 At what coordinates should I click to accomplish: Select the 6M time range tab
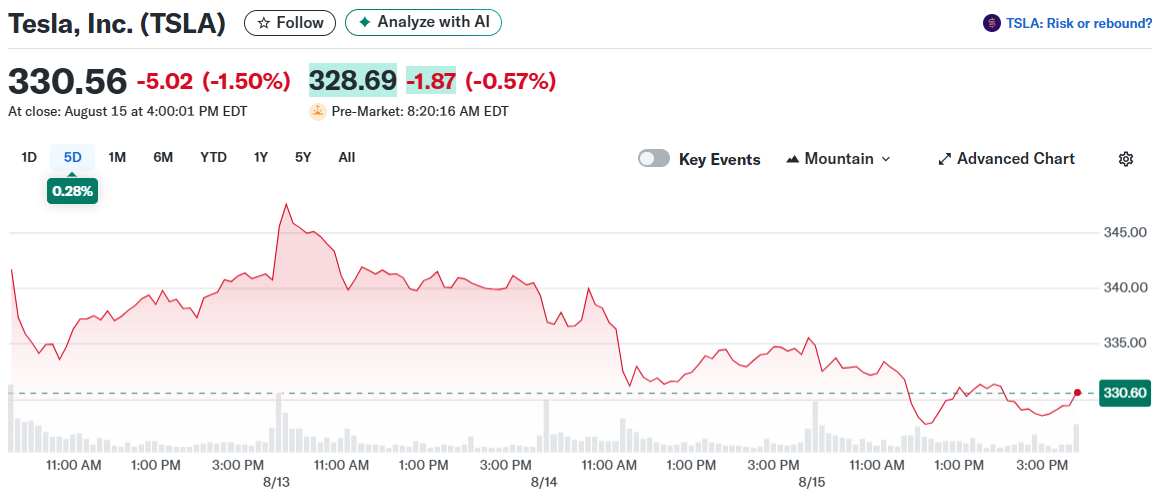click(163, 157)
